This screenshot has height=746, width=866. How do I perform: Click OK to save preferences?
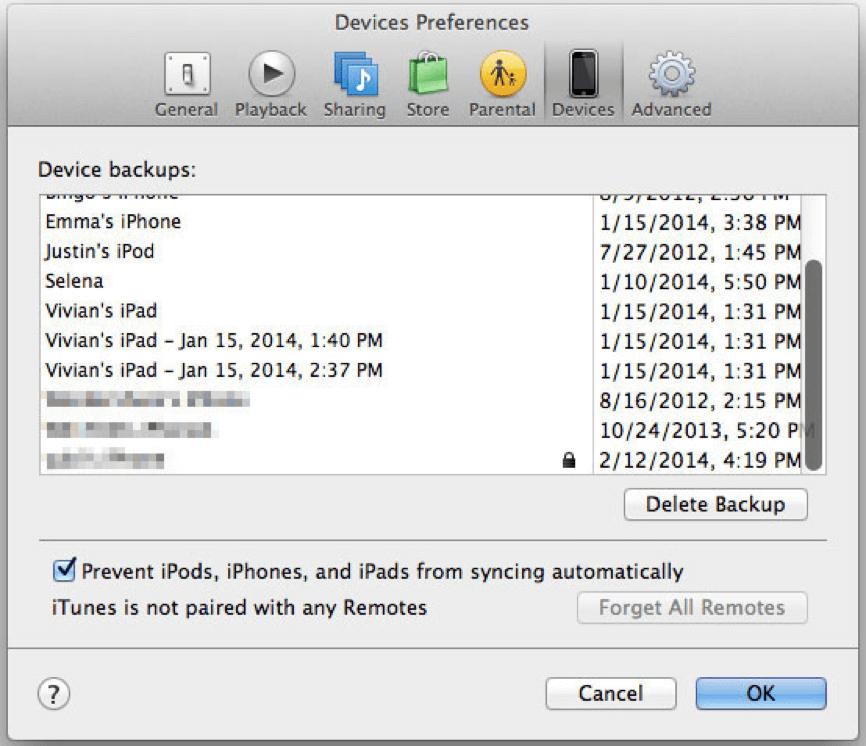760,693
